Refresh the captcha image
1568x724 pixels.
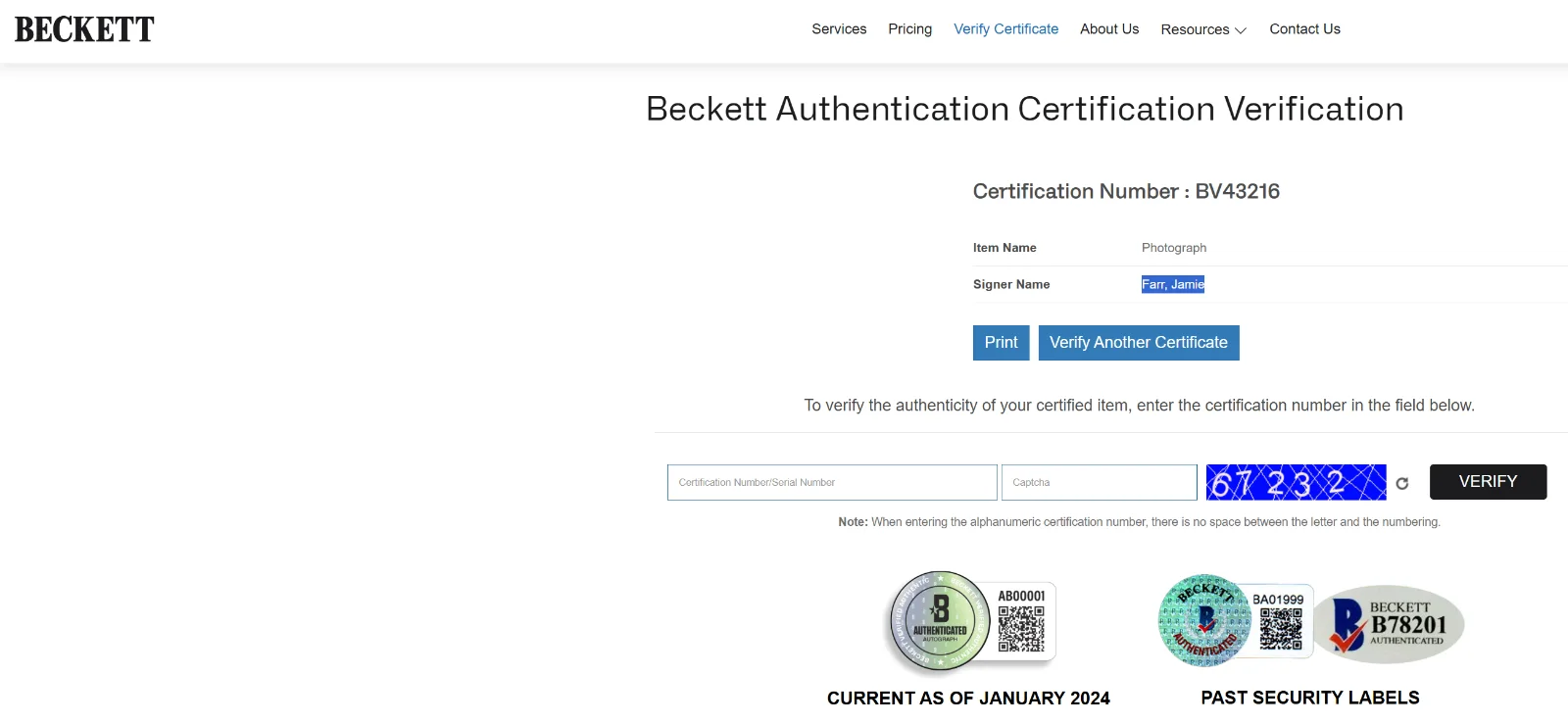point(1402,483)
